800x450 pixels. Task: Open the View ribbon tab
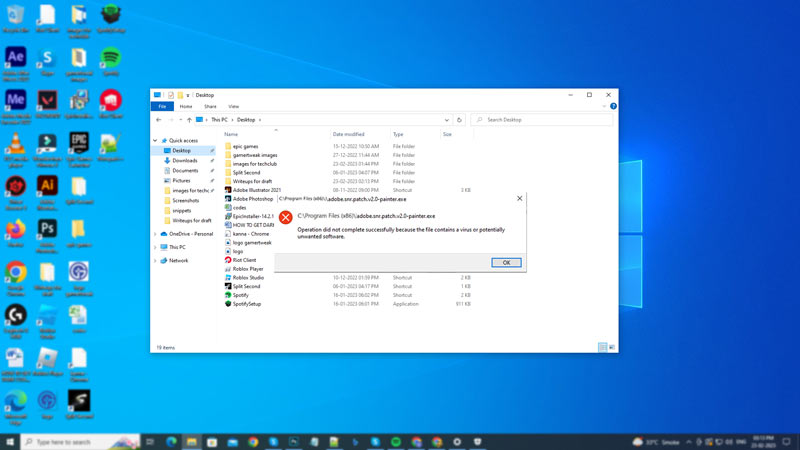click(x=234, y=107)
